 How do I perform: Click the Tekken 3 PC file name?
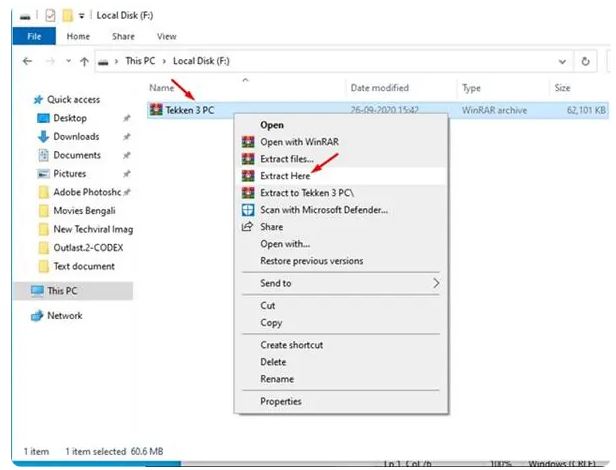point(190,110)
